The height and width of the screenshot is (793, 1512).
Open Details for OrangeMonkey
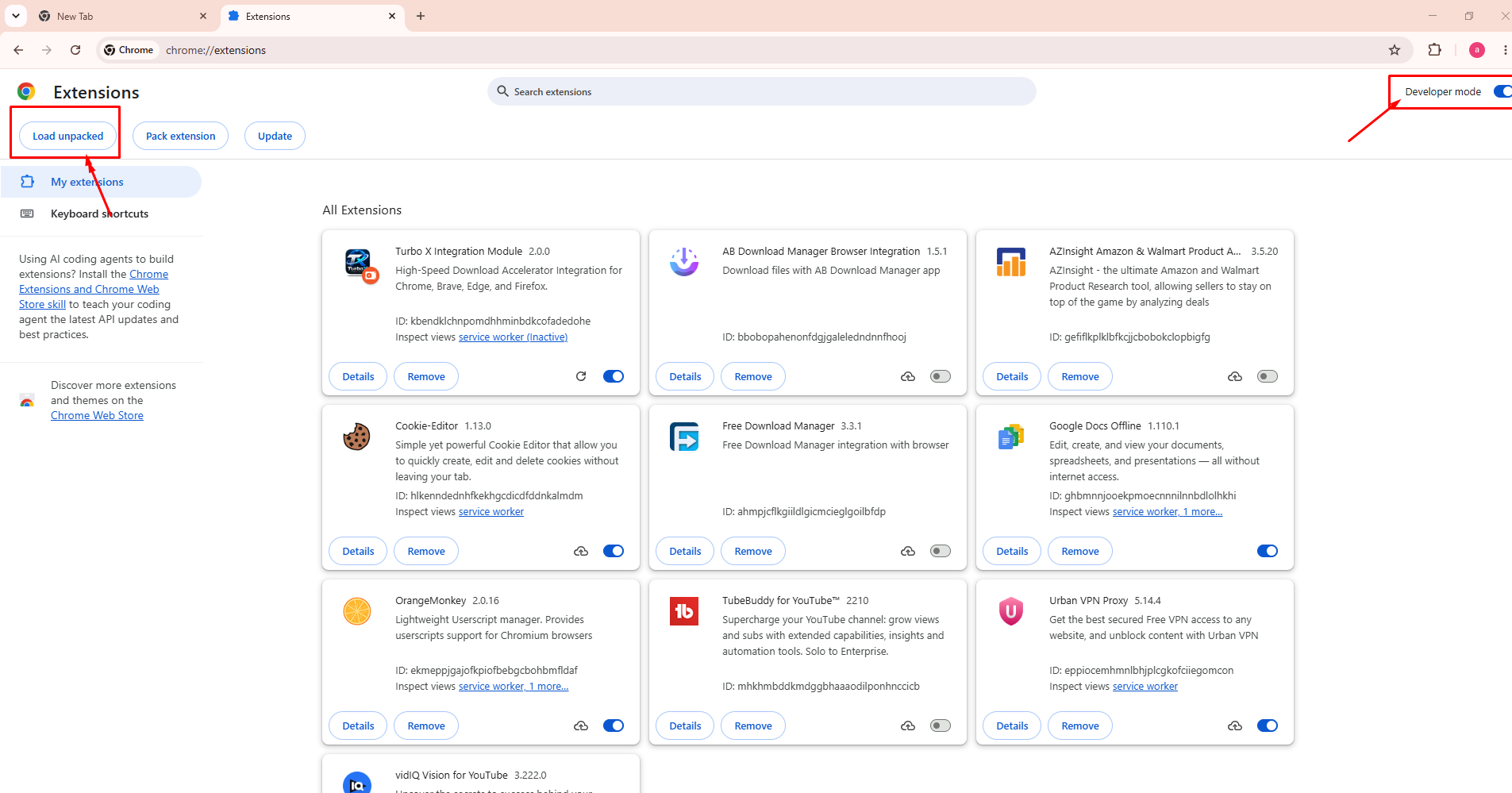point(358,726)
